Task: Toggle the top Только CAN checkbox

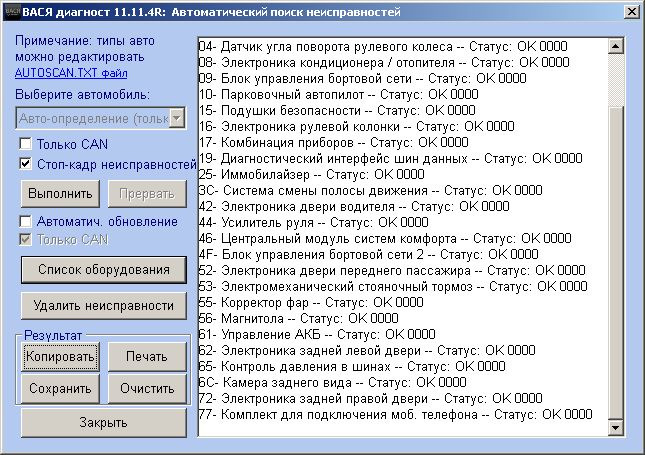Action: 26,144
